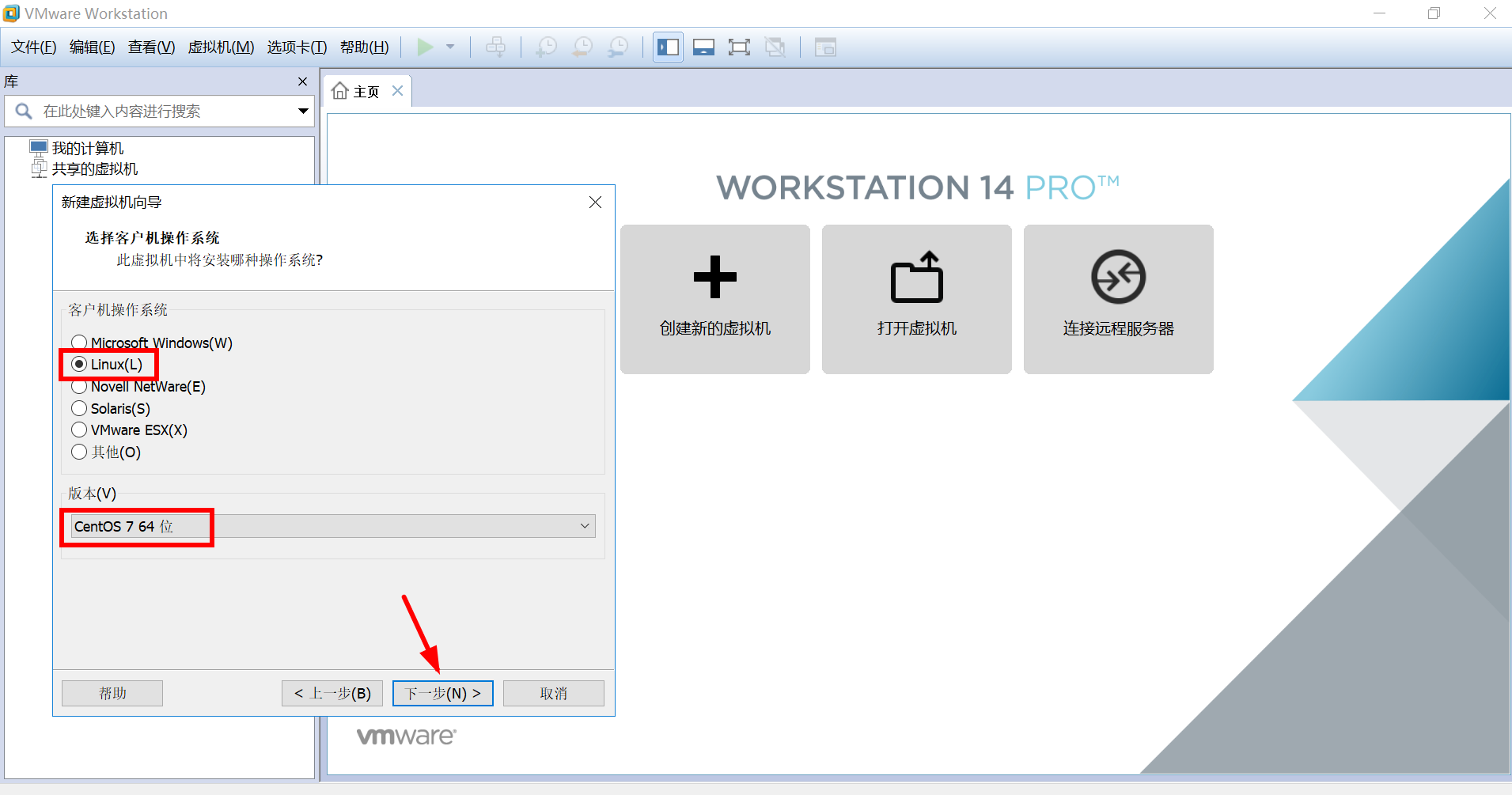Click the 创建新的虚拟机 tile
Screen dimensions: 1512x795
tap(715, 299)
